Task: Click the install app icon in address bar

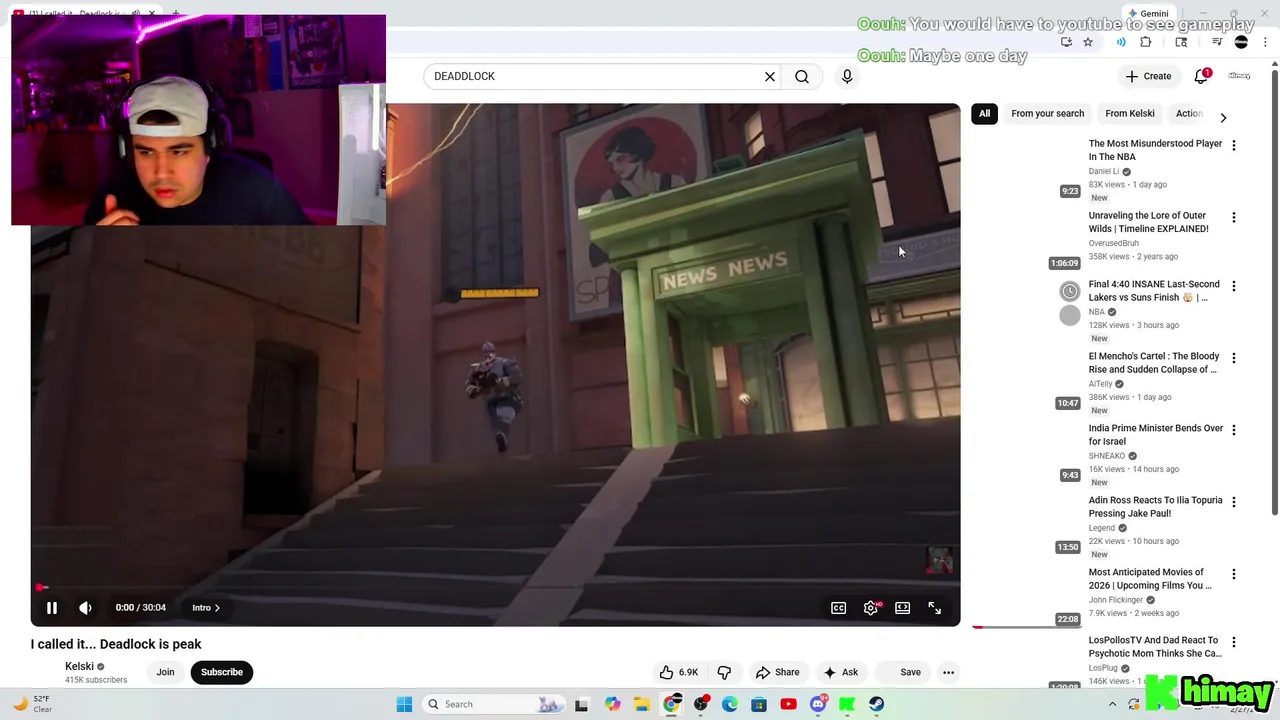Action: [1066, 42]
